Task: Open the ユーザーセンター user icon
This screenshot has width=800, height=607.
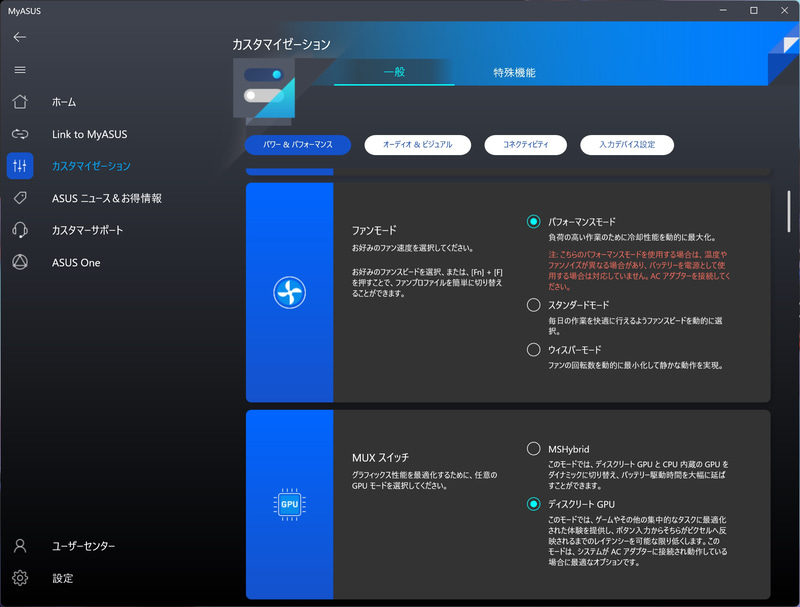Action: (20, 546)
